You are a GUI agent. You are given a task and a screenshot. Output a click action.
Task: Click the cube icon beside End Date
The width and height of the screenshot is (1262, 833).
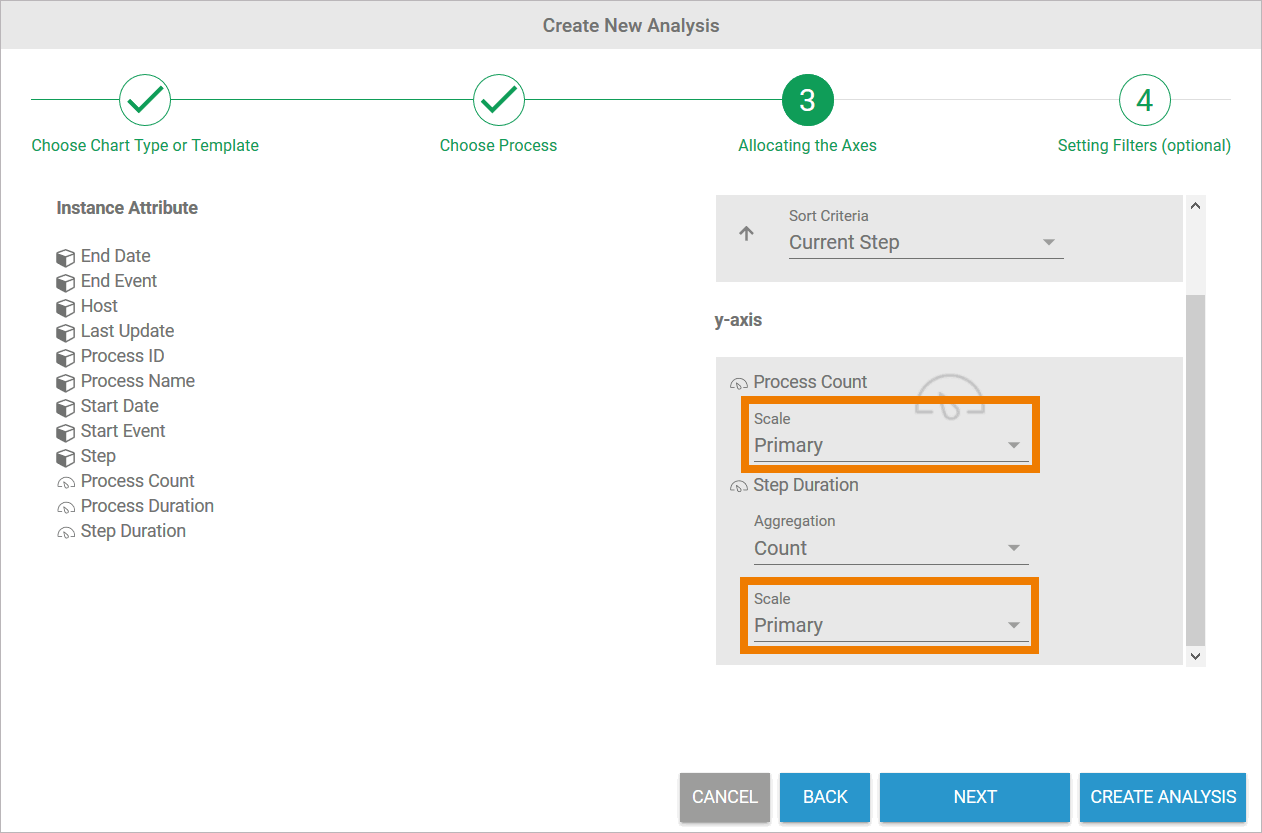point(66,257)
